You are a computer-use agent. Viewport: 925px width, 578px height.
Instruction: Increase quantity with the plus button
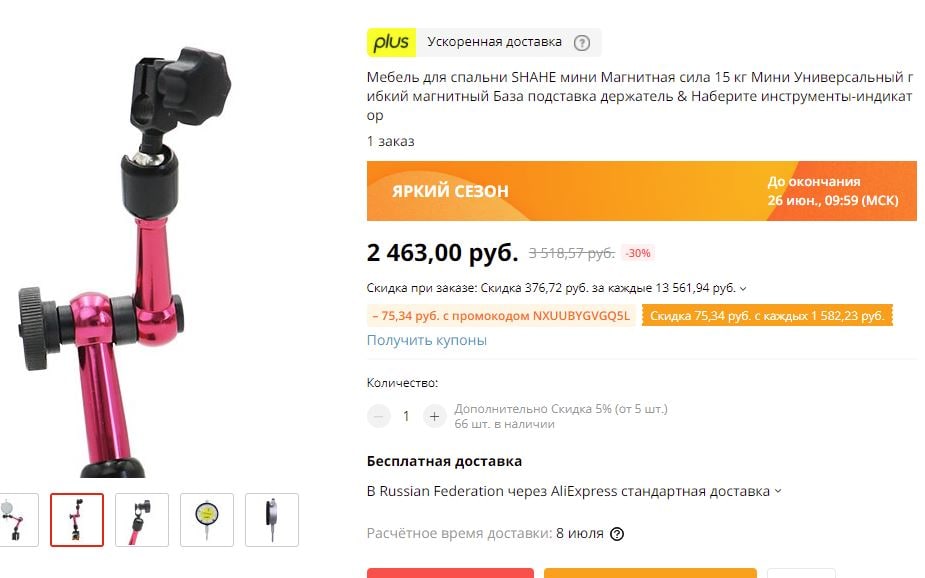pyautogui.click(x=434, y=416)
